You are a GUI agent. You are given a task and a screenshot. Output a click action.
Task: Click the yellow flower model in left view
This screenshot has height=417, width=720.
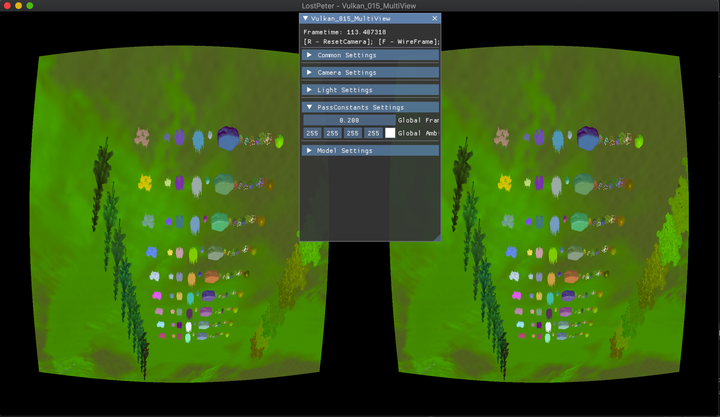coord(145,183)
